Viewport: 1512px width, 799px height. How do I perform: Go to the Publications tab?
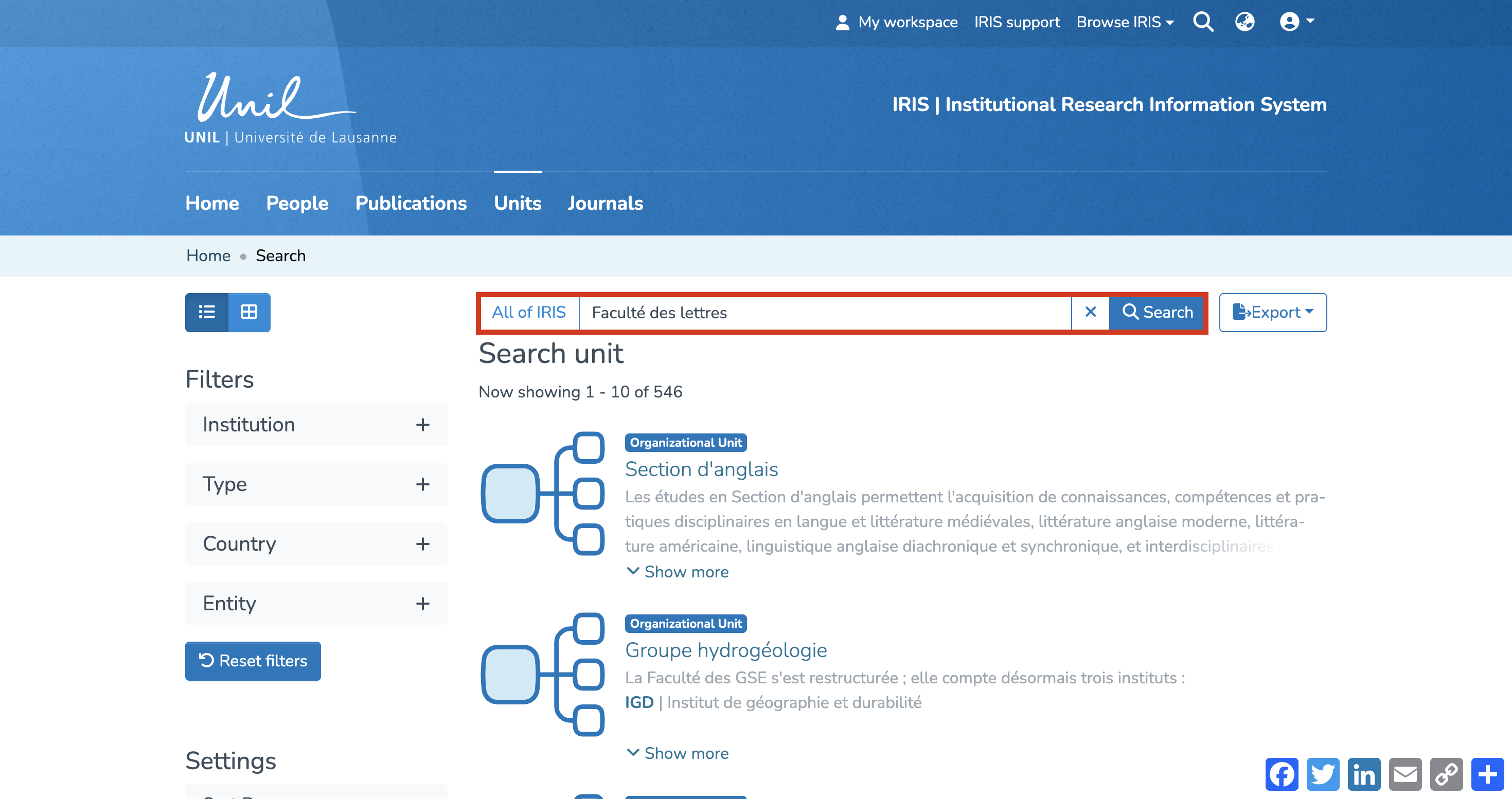pos(411,203)
